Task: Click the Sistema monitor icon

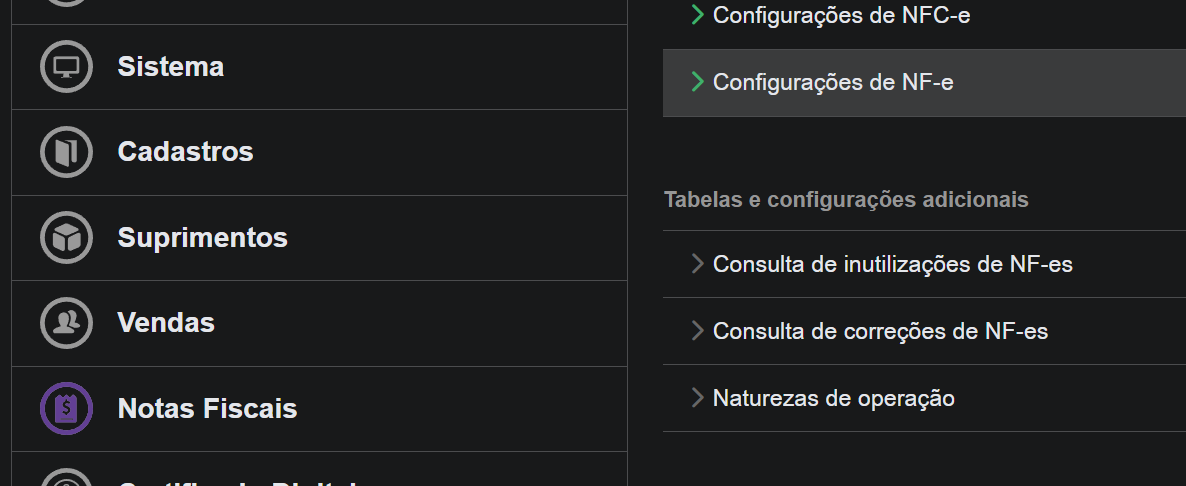Action: tap(67, 67)
